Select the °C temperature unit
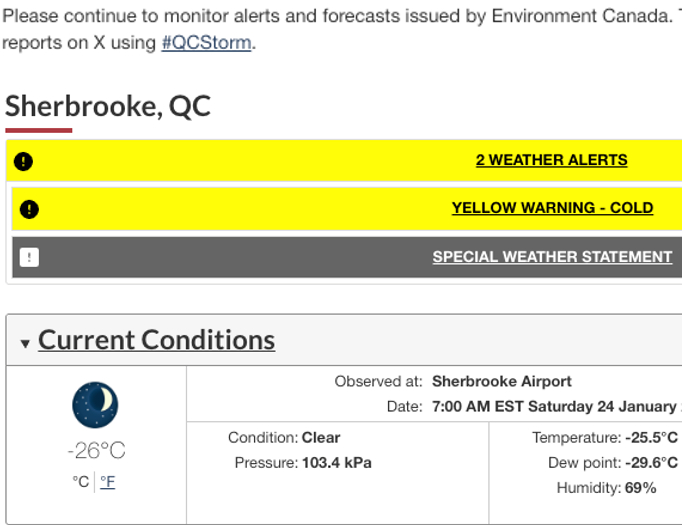Image resolution: width=686 pixels, height=525 pixels. (x=80, y=482)
